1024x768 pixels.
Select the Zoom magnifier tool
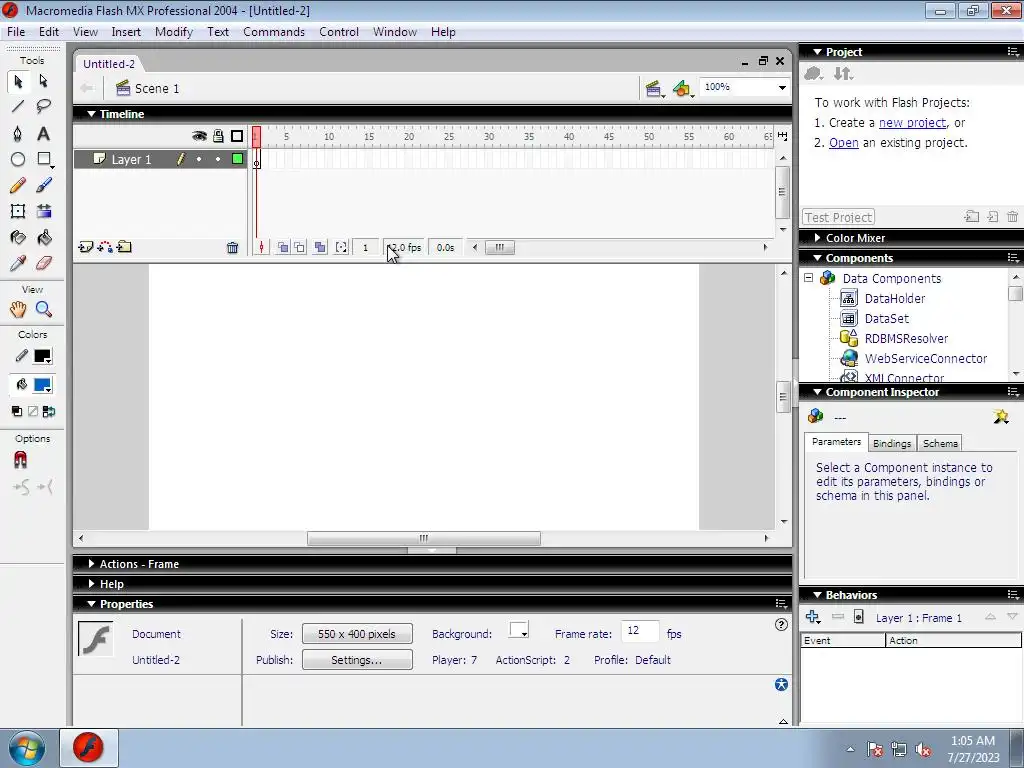click(43, 310)
